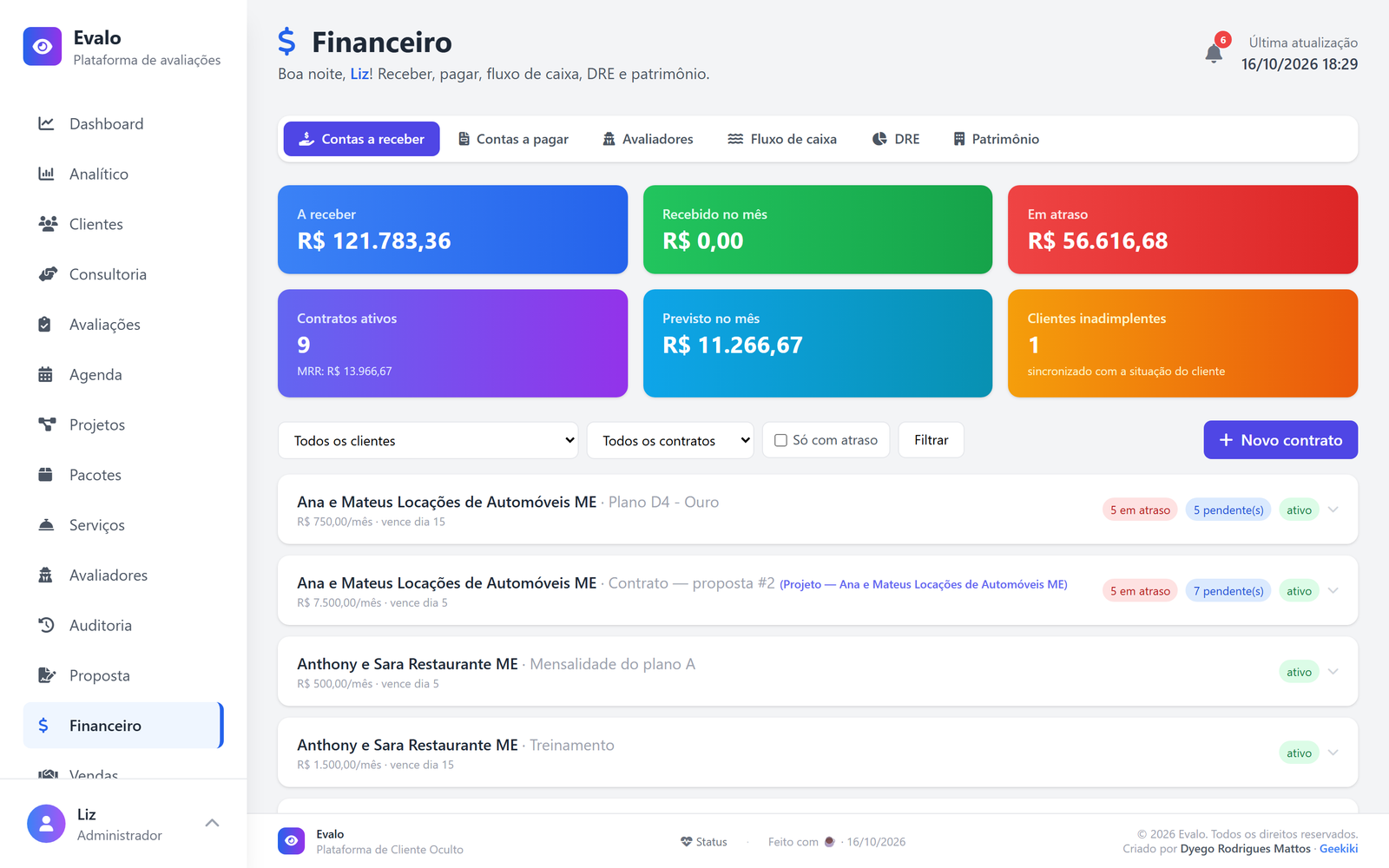Click the Serviços bell icon
This screenshot has height=868, width=1389.
[46, 525]
